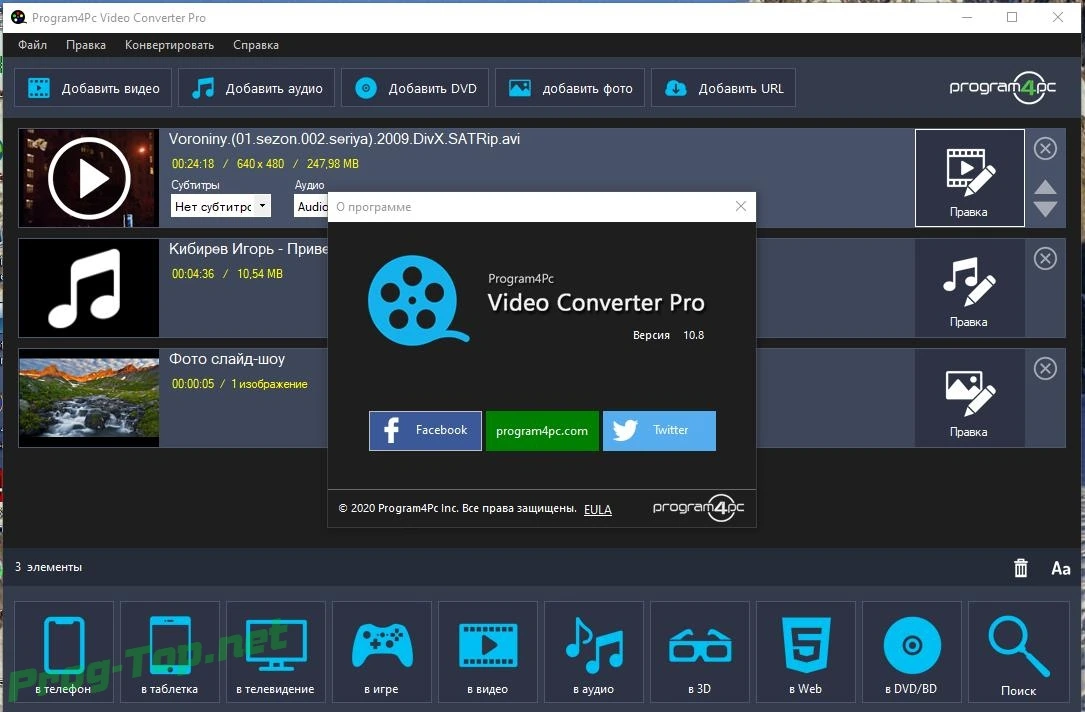
Task: Choose в таблетка output format
Action: coord(170,652)
